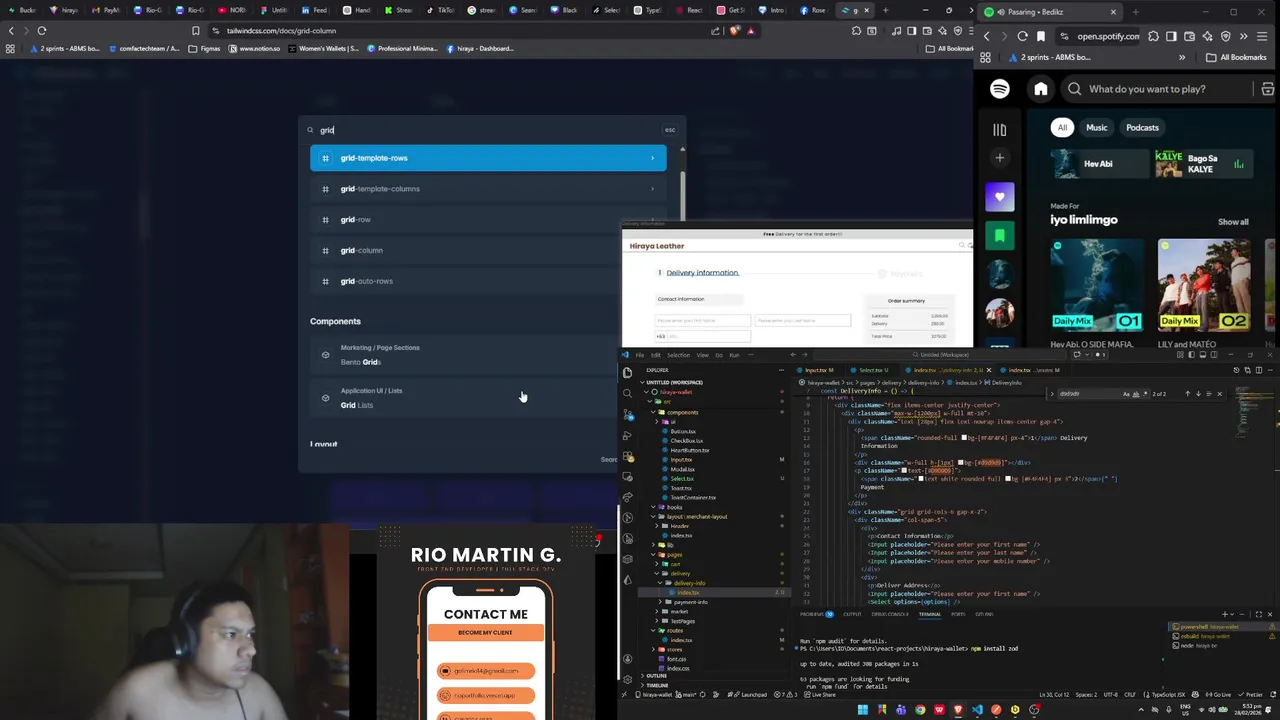Select the All filter chip in Spotify
The image size is (1280, 720).
point(1062,127)
